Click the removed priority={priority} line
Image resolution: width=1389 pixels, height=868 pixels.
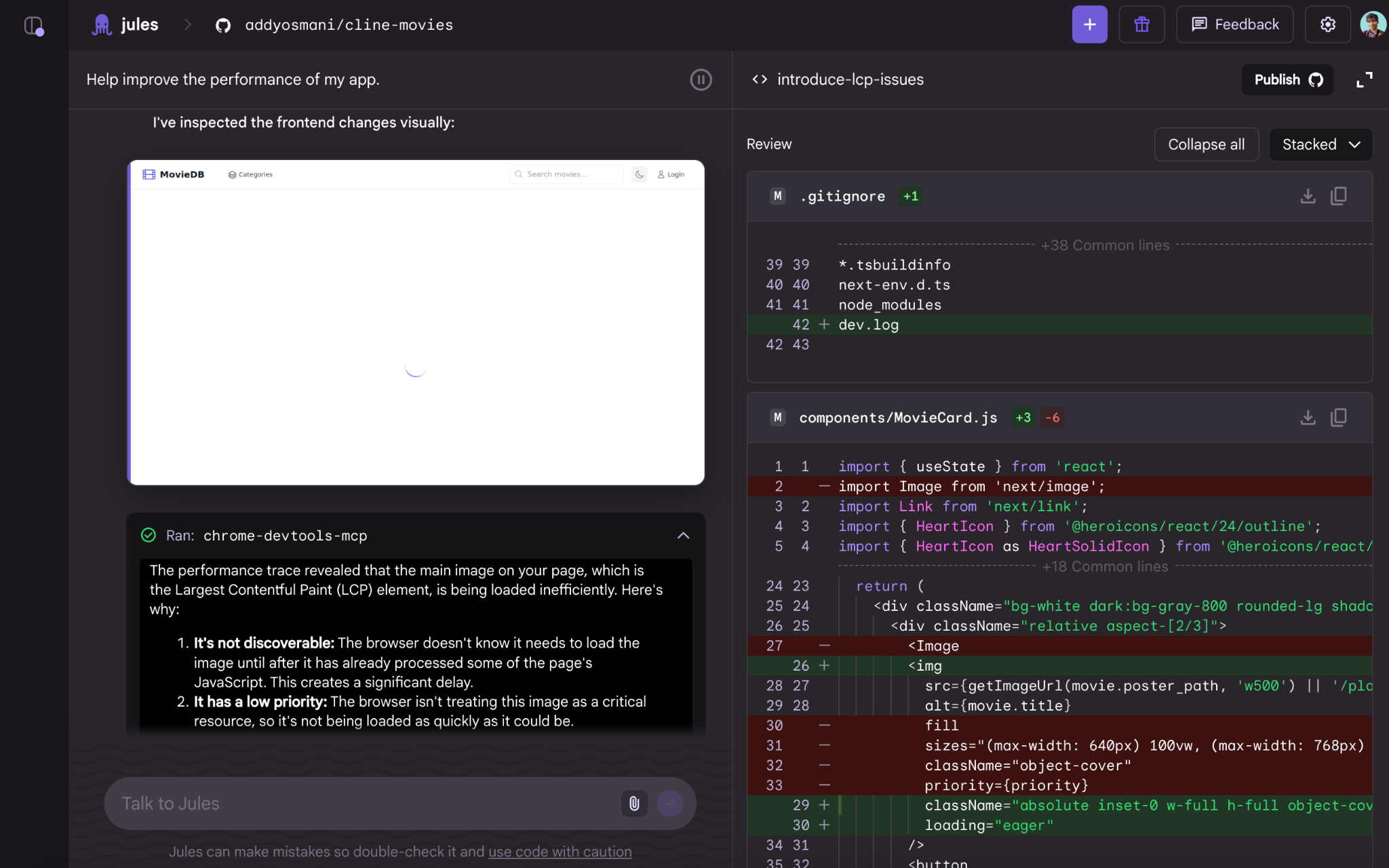[1059, 785]
